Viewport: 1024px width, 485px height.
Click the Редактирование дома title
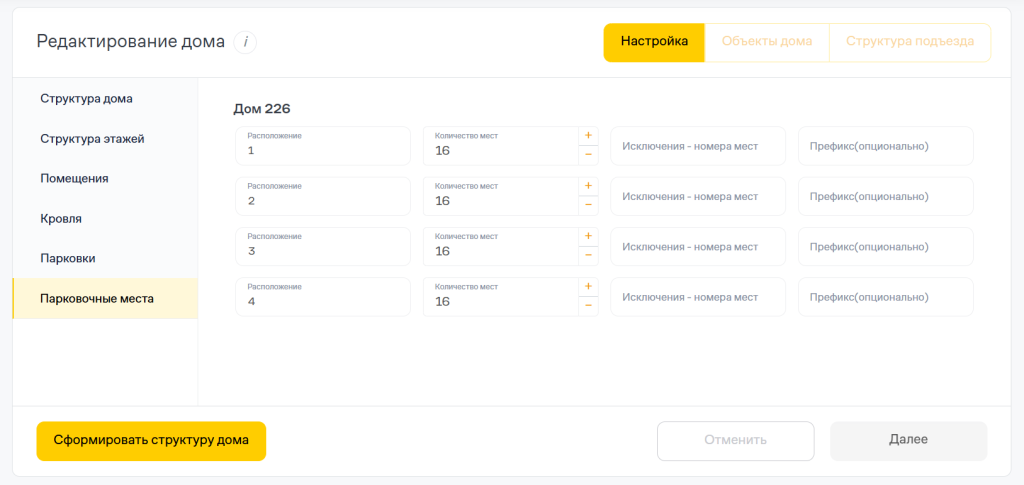(x=131, y=42)
